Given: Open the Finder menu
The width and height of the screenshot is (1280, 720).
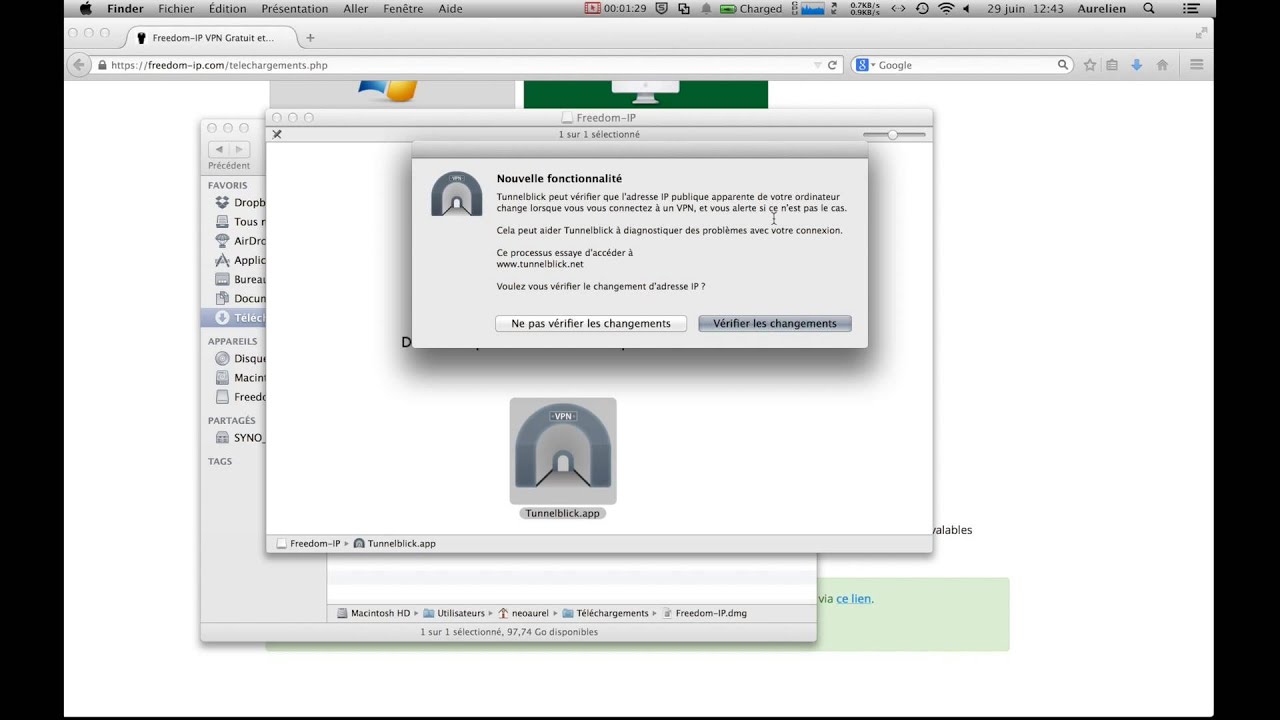Looking at the screenshot, I should [126, 9].
